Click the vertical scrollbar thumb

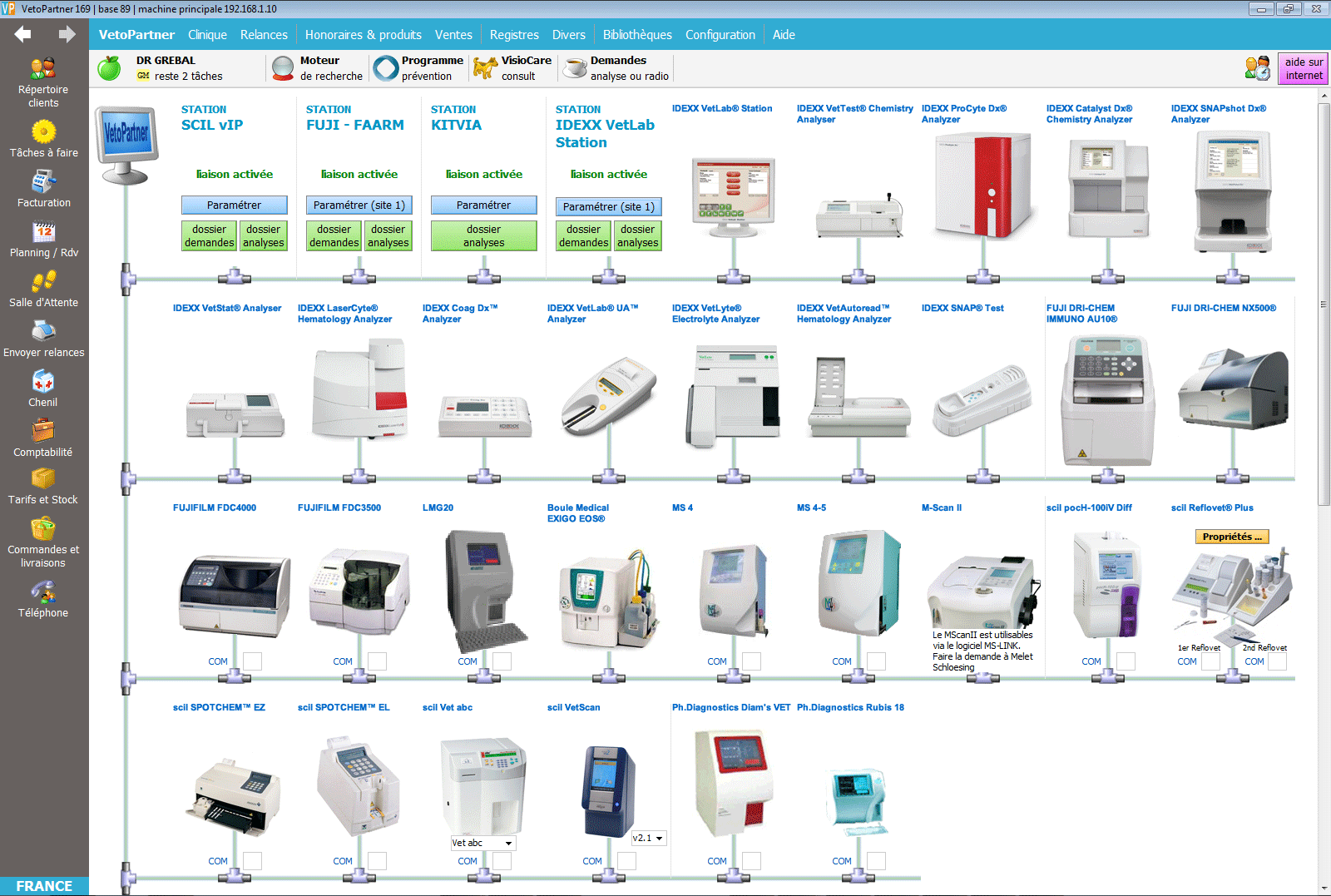[1324, 304]
